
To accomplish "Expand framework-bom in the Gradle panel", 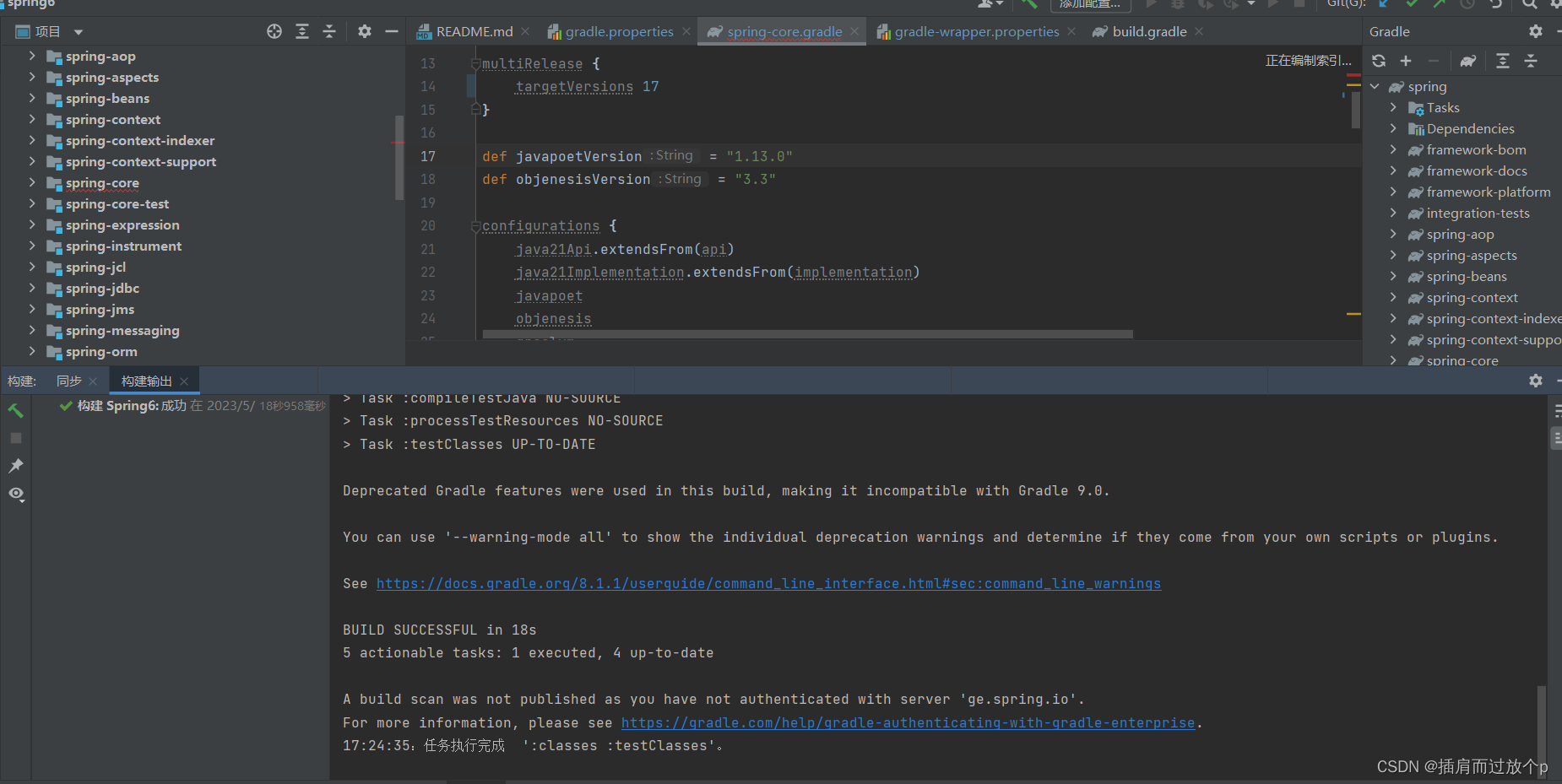I will tap(1393, 149).
